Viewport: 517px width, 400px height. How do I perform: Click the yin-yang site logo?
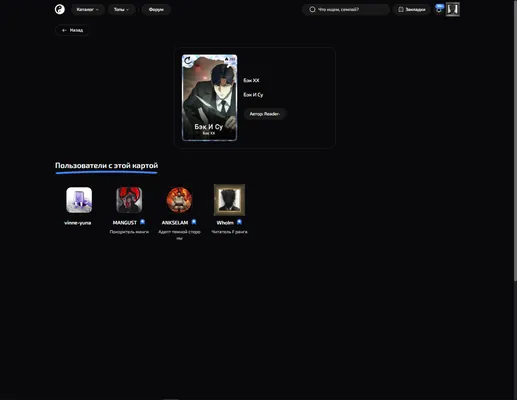pyautogui.click(x=60, y=9)
